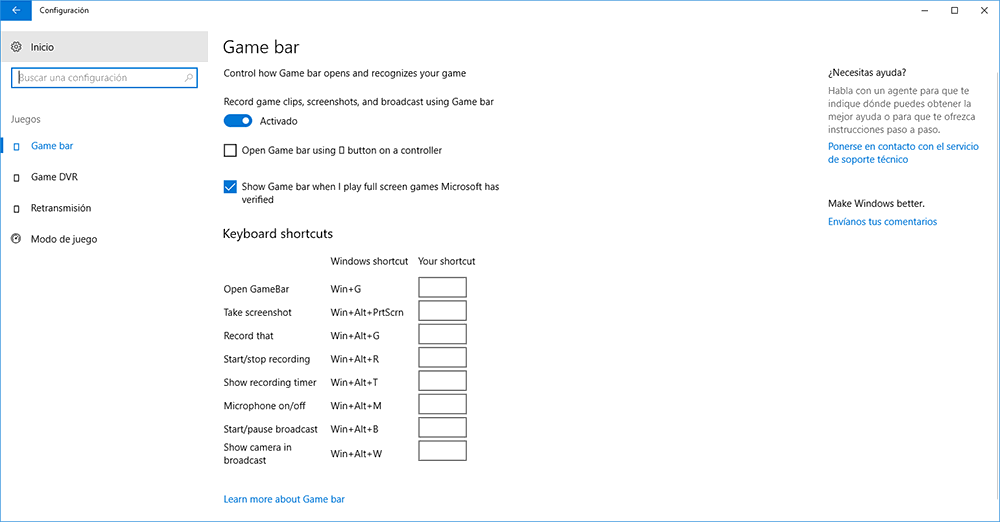The height and width of the screenshot is (522, 1000).
Task: Click the search magnifier icon
Action: [x=189, y=78]
